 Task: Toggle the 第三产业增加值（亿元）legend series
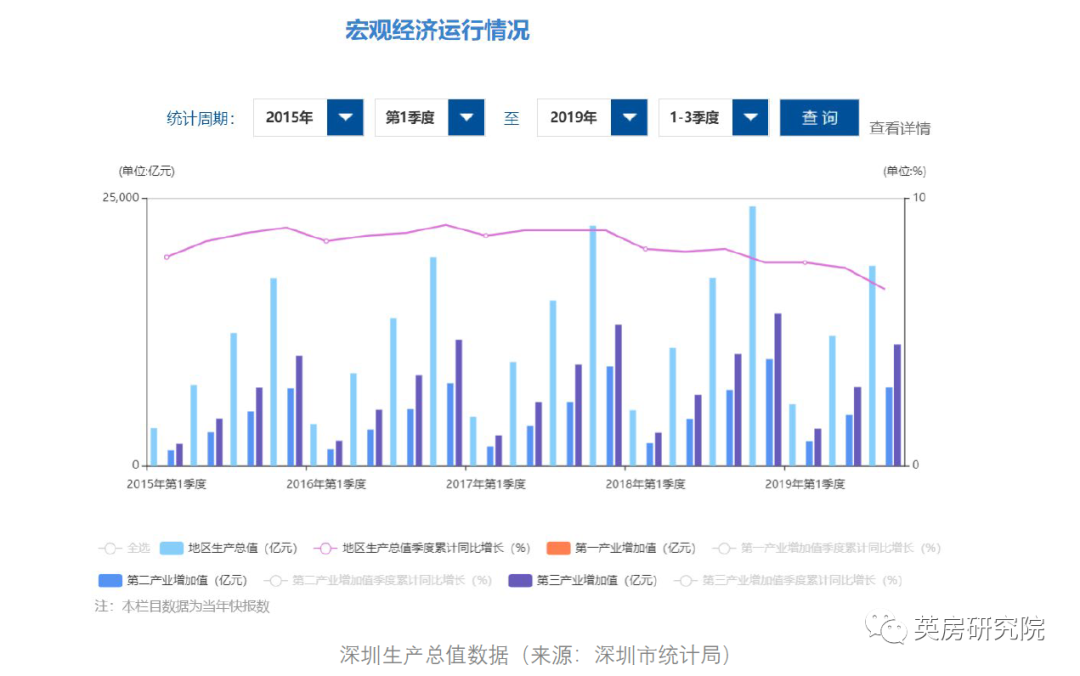[x=583, y=580]
